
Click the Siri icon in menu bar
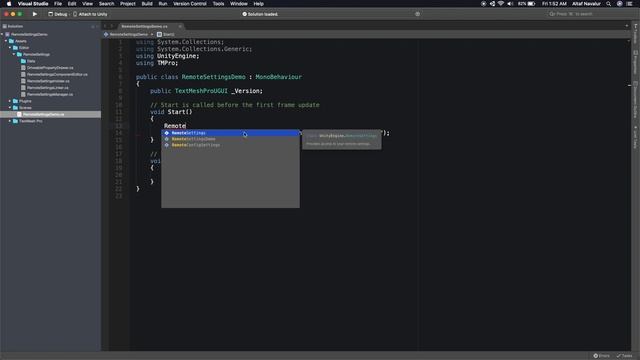click(x=620, y=4)
